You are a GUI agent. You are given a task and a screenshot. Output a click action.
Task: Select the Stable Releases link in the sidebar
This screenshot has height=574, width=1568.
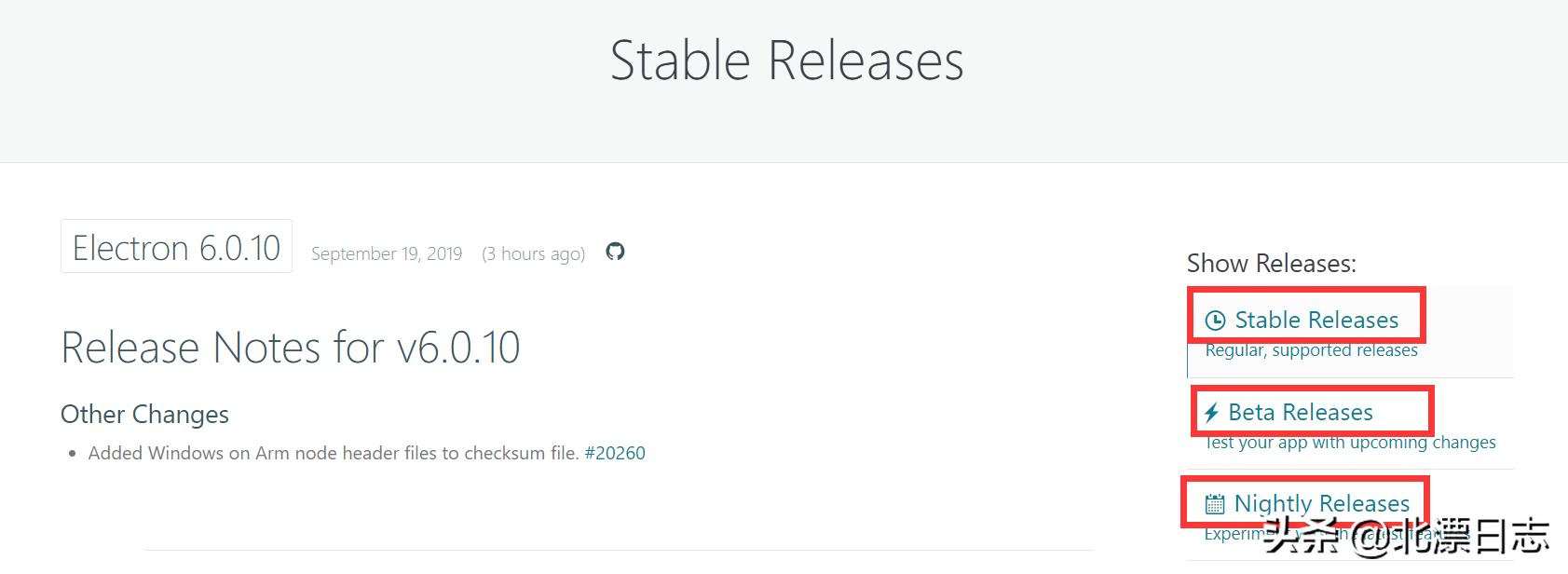pos(1316,320)
